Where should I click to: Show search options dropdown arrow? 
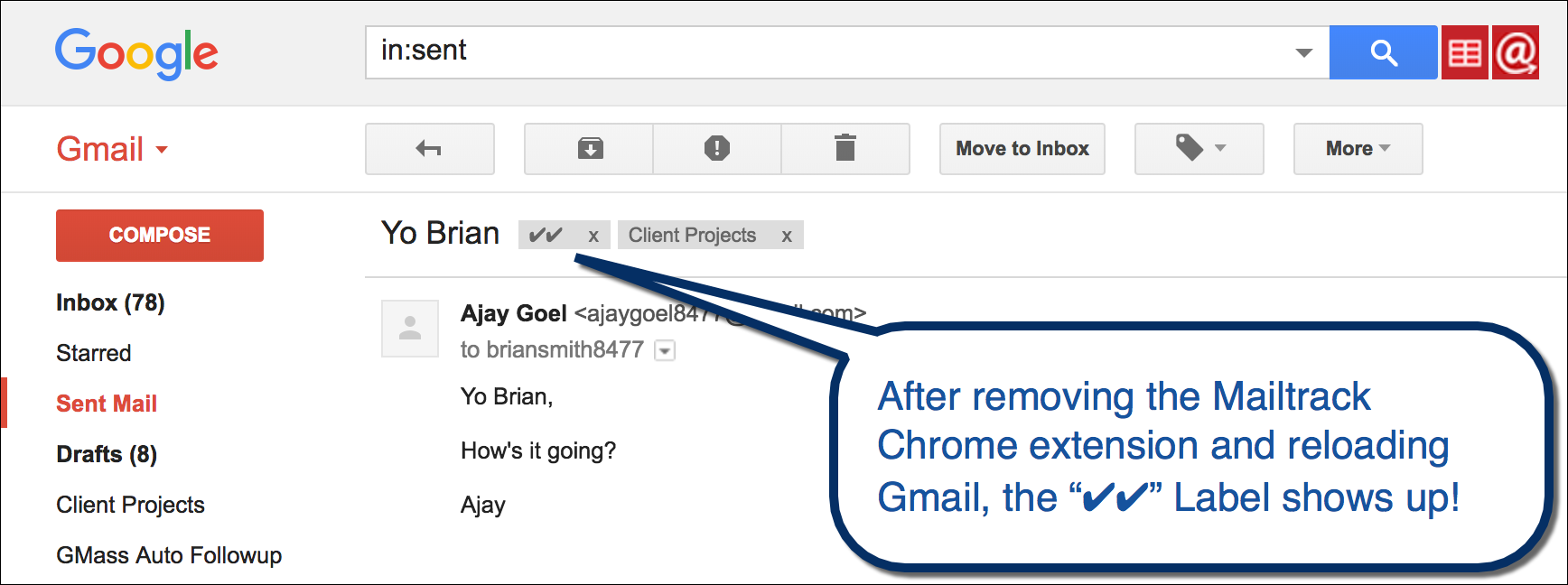(1303, 53)
